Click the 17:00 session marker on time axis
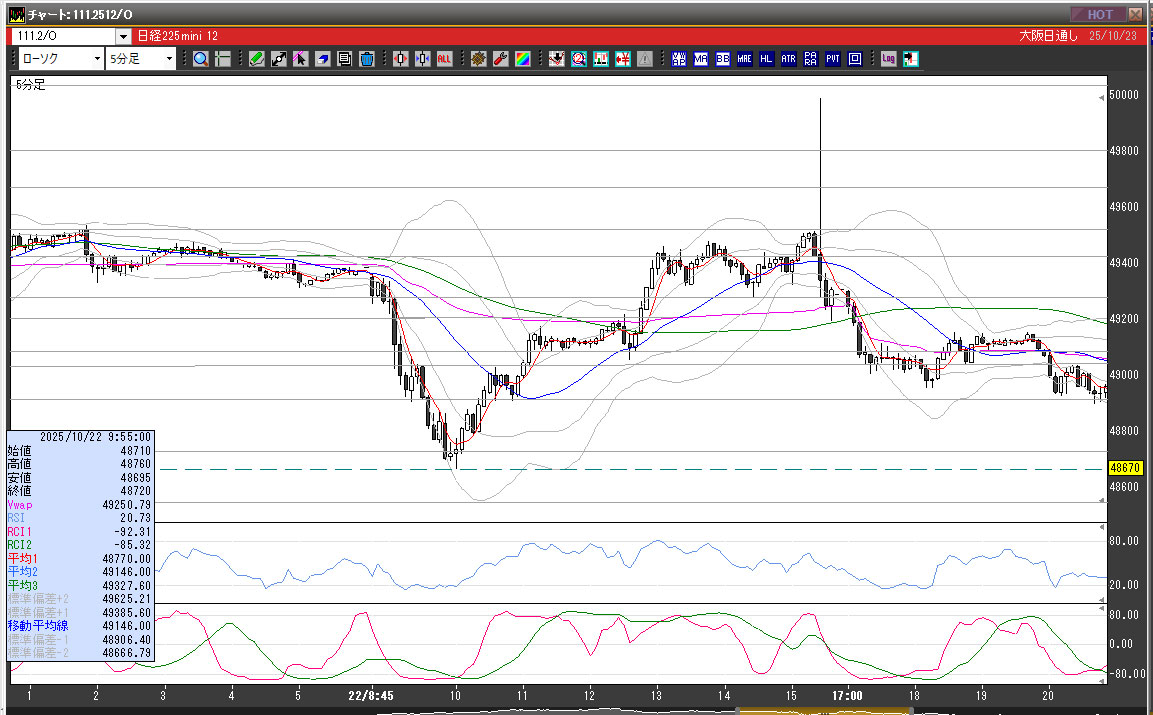The image size is (1153, 715). tap(847, 694)
